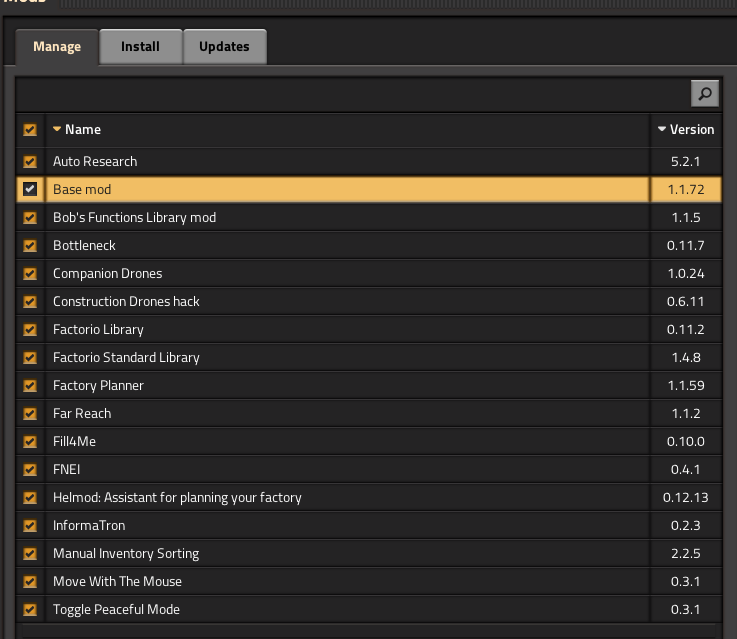Switch to the Manage tab
Viewport: 737px width, 639px height.
click(x=57, y=47)
